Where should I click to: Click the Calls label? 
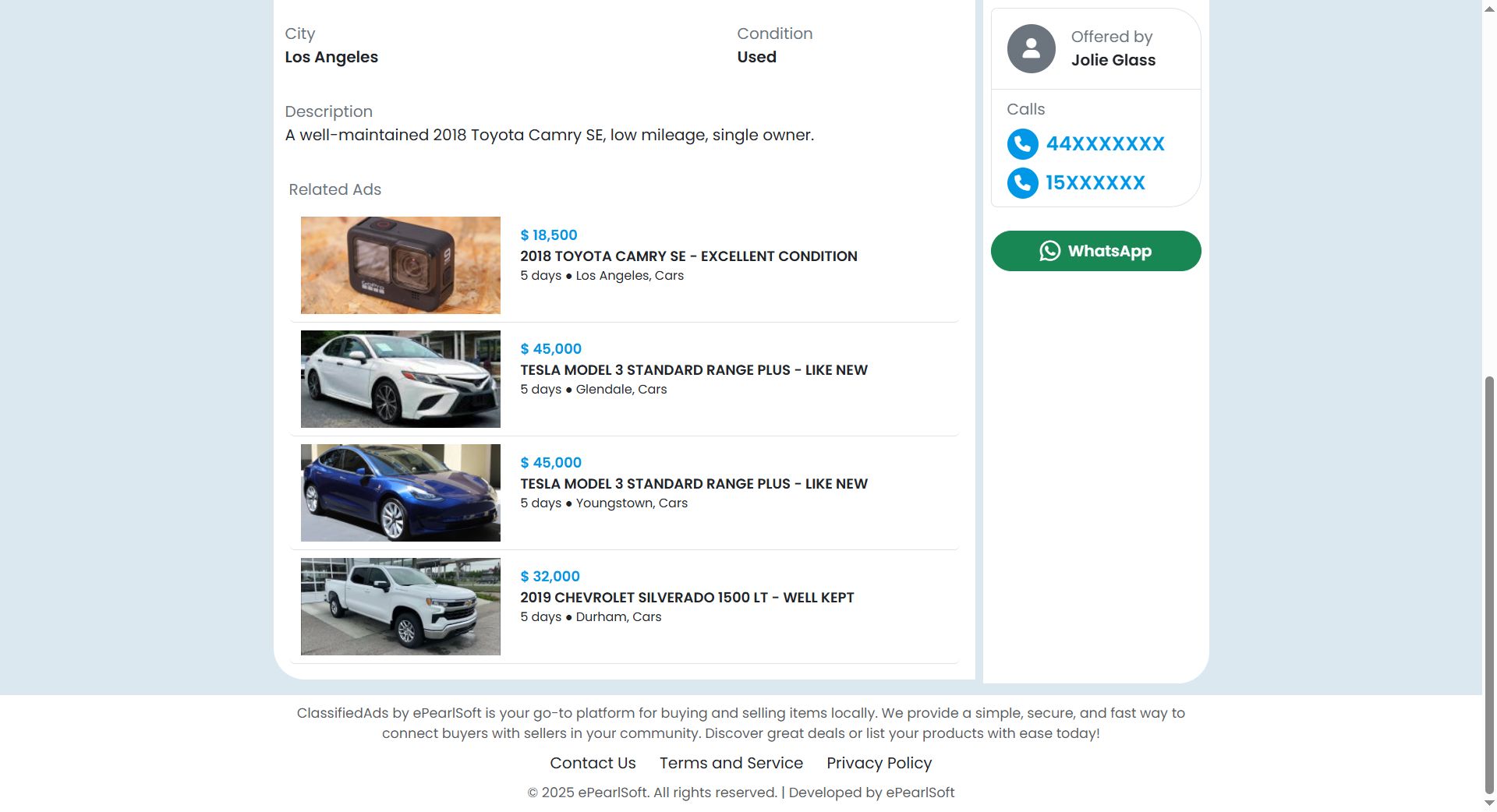coord(1025,109)
